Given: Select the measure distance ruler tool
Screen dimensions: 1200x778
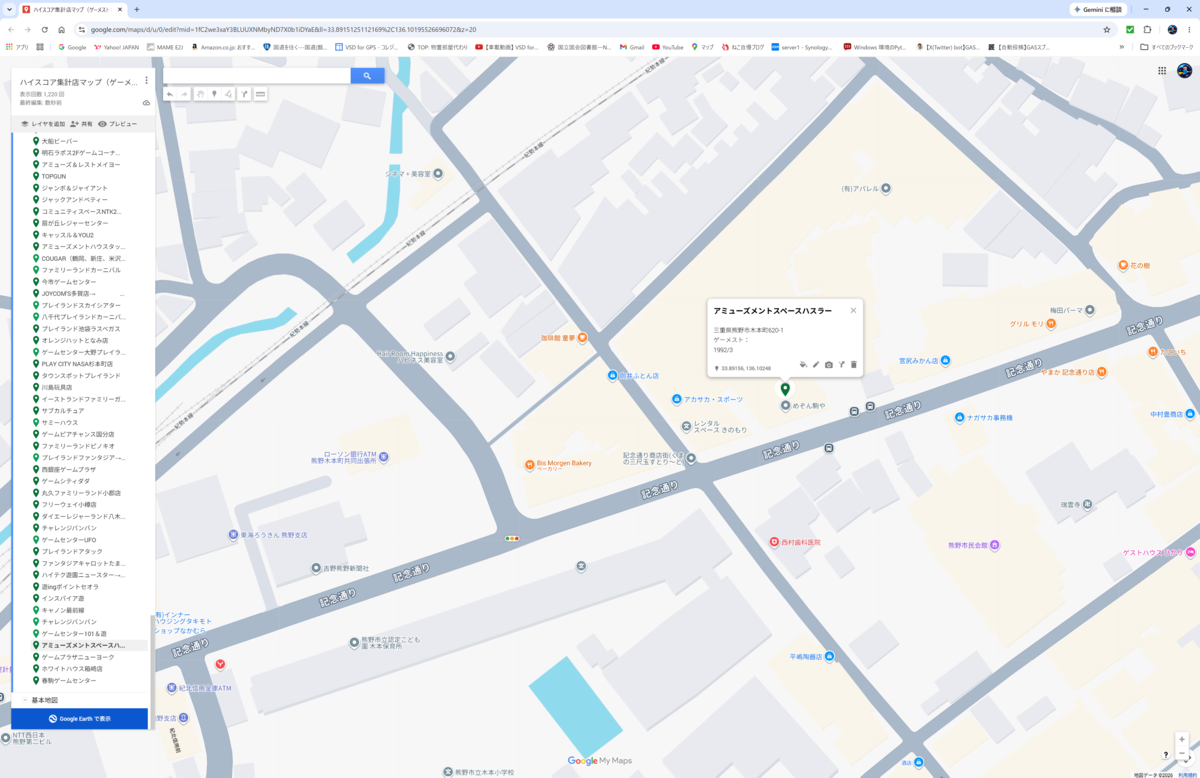Looking at the screenshot, I should tap(260, 94).
